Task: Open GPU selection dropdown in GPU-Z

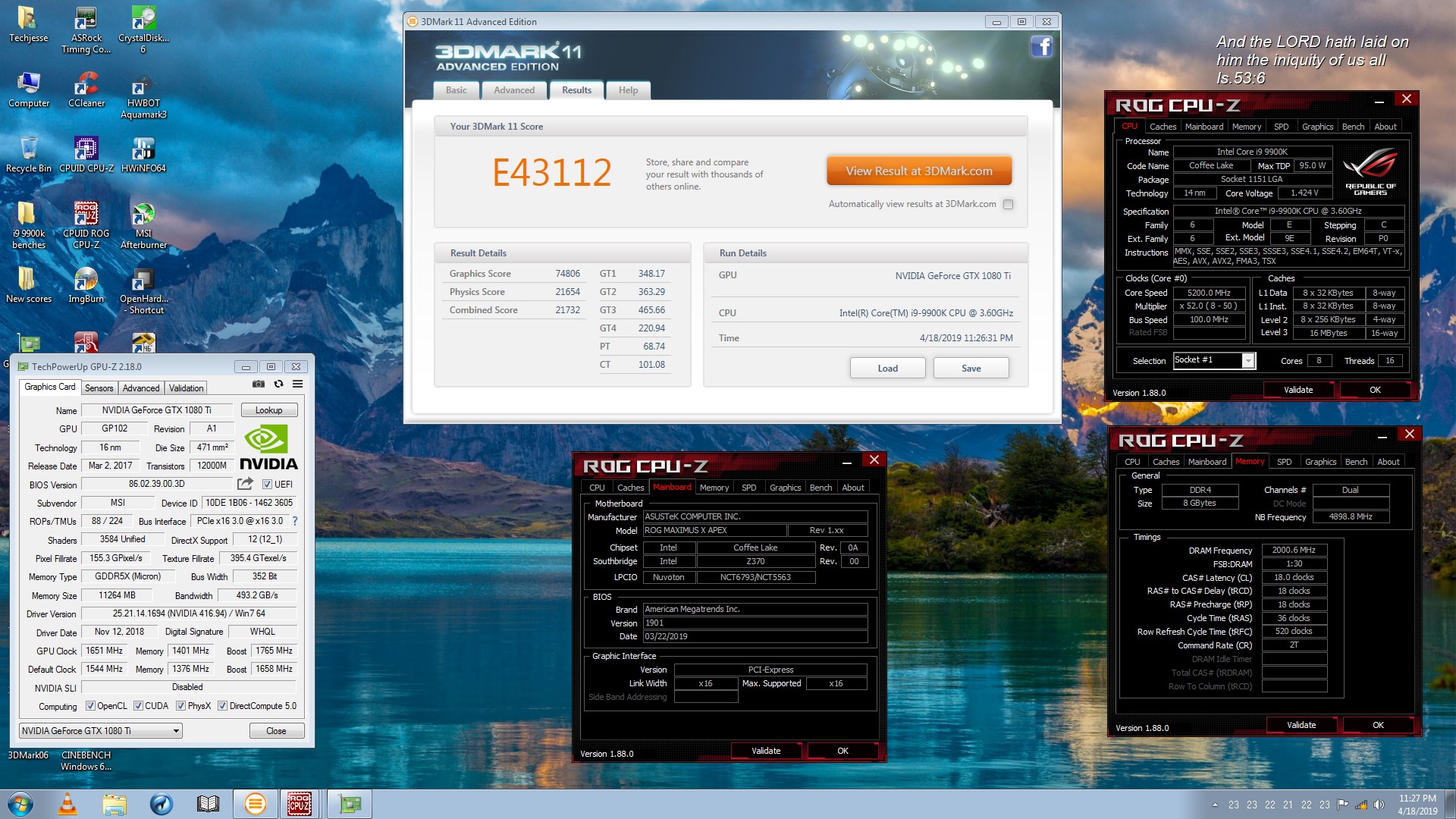Action: click(x=101, y=731)
